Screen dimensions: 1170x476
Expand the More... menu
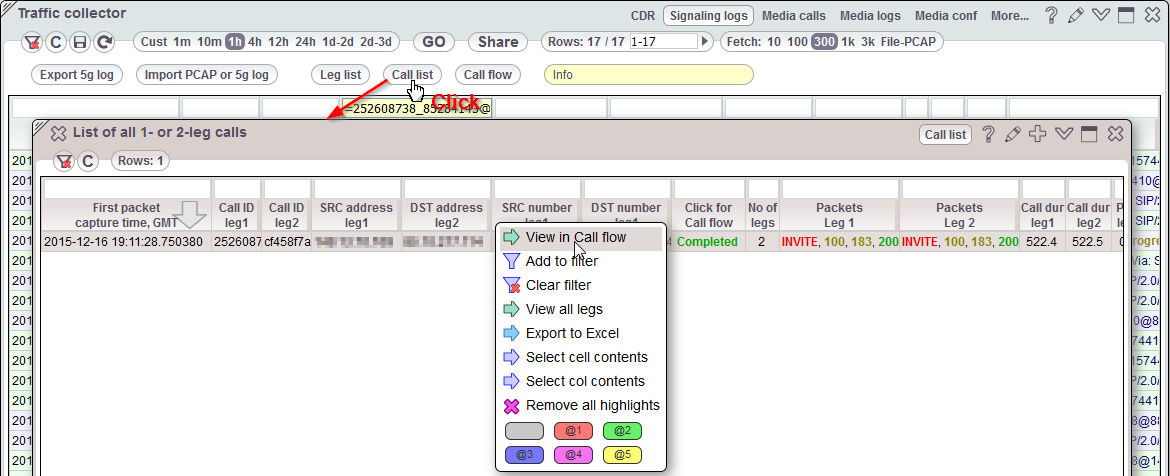point(1009,15)
